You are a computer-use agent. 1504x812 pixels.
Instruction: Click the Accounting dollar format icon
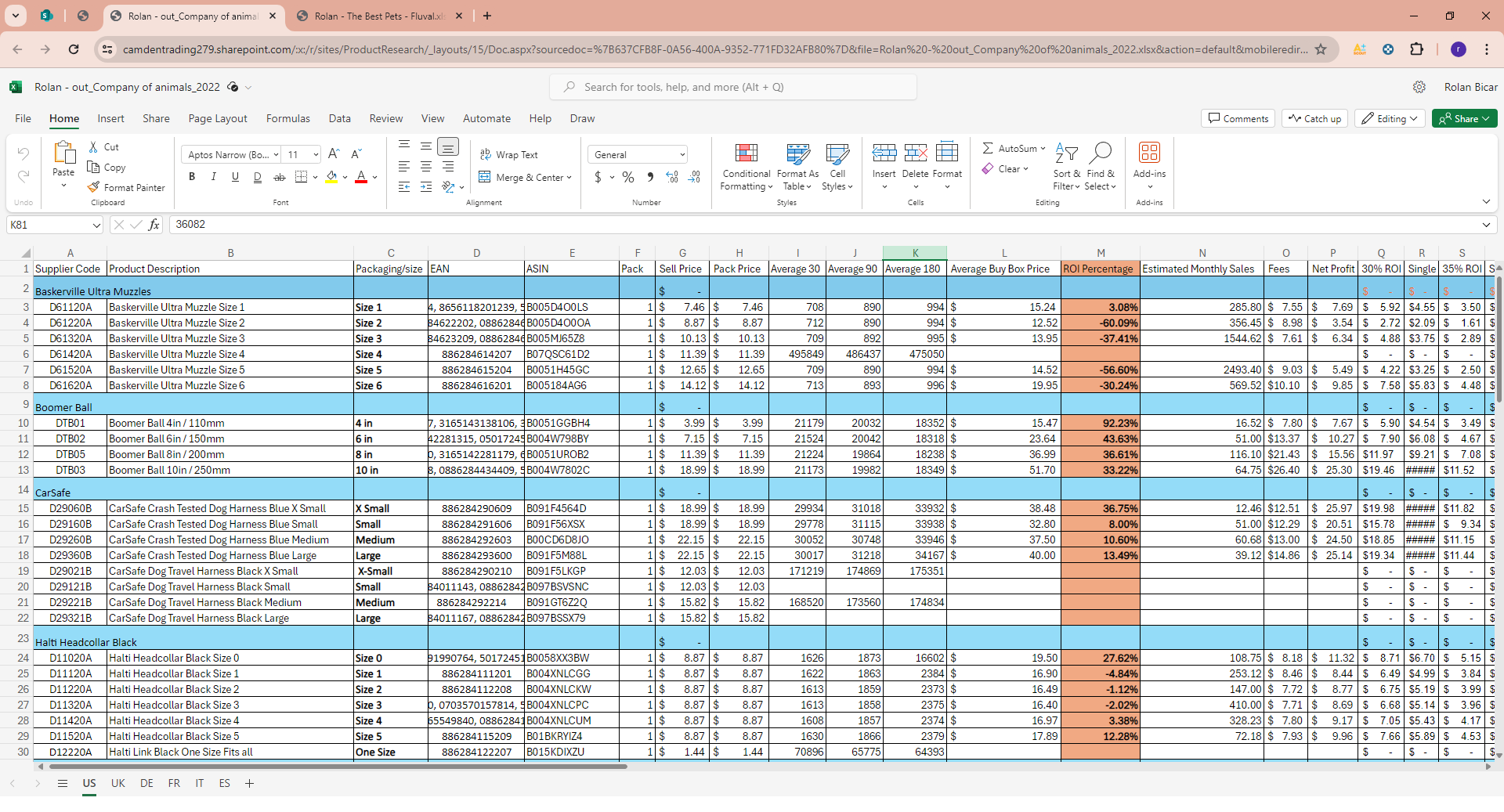598,177
